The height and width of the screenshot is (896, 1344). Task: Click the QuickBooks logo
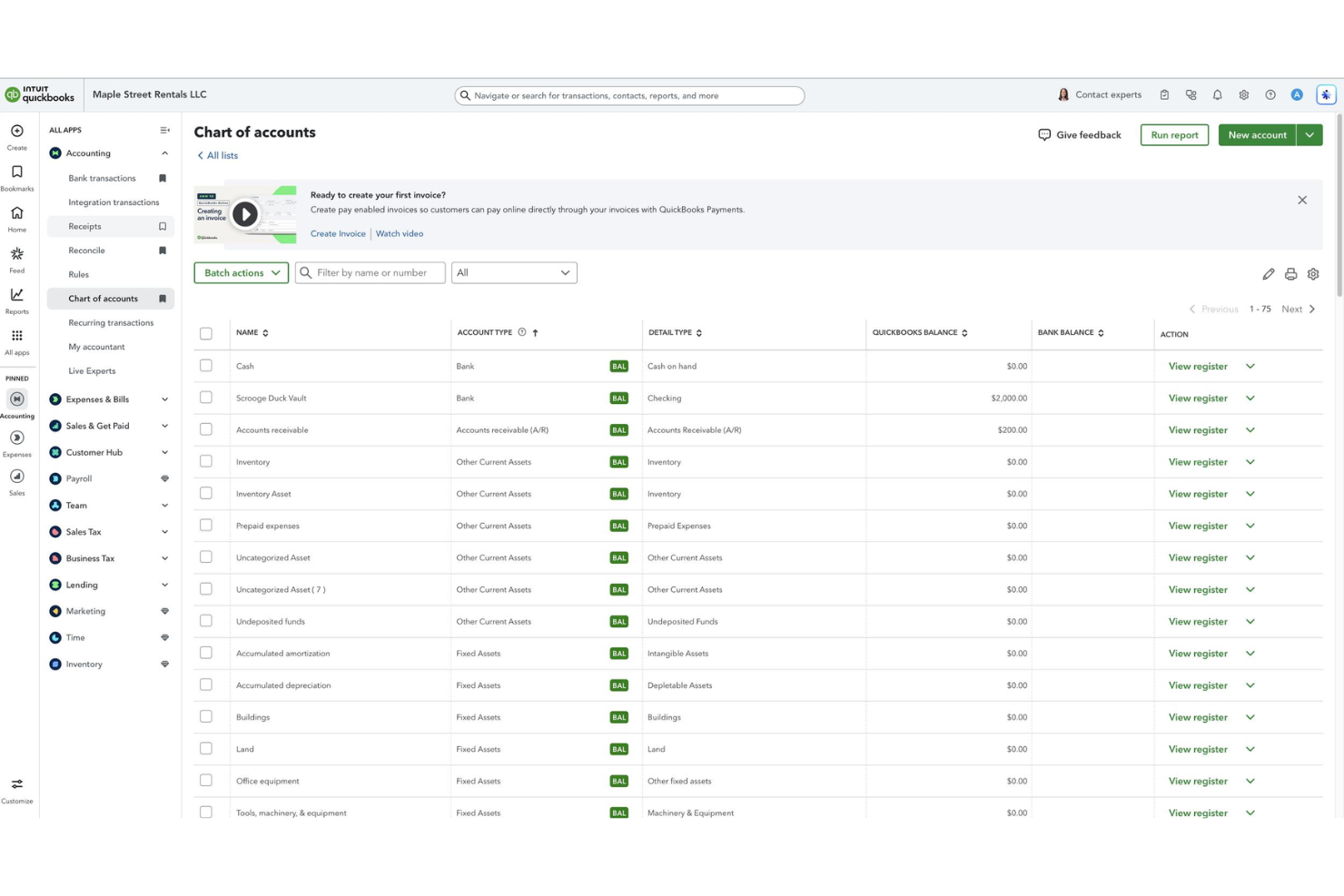(40, 94)
